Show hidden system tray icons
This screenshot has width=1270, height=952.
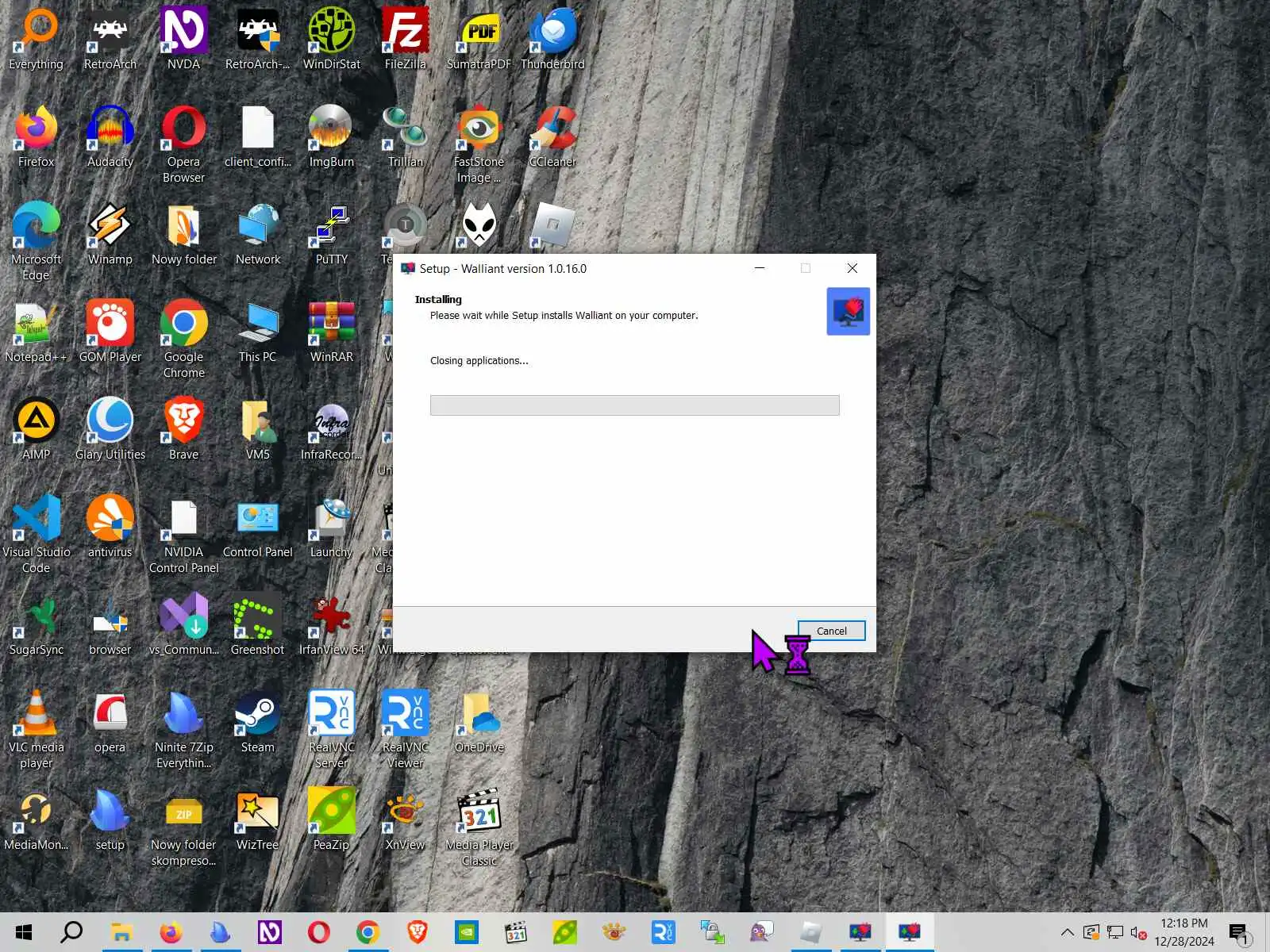(1068, 932)
